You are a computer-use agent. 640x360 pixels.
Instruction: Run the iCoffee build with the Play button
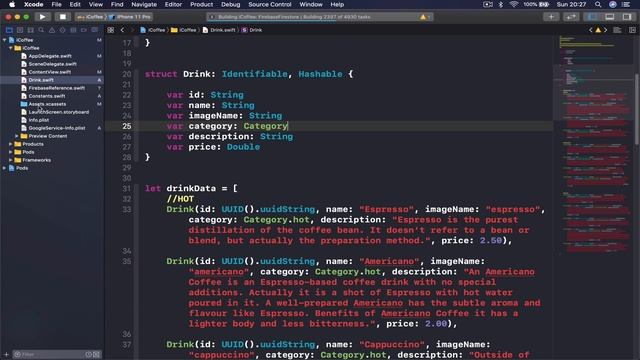click(x=42, y=17)
